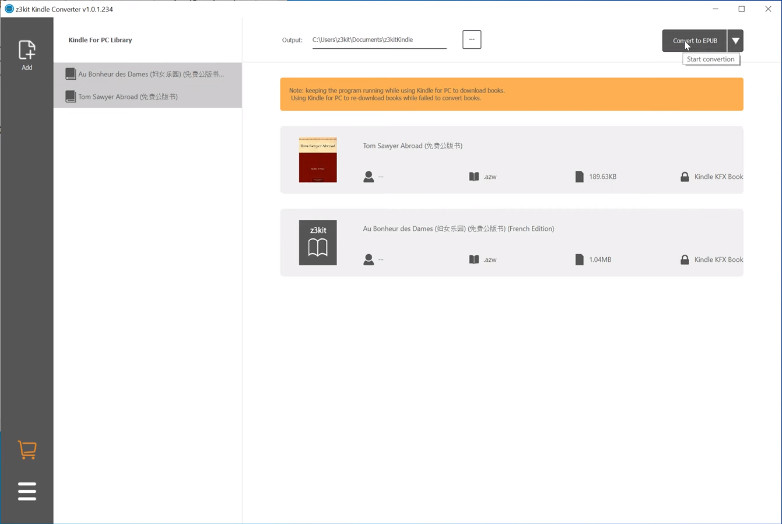This screenshot has width=782, height=524.
Task: Click the Add file icon in sidebar
Action: [27, 54]
